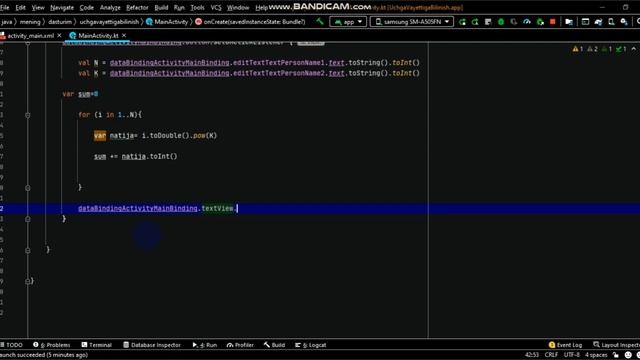Screen dimensions: 640x360
Task: Open the Window menu
Action: point(238,7)
